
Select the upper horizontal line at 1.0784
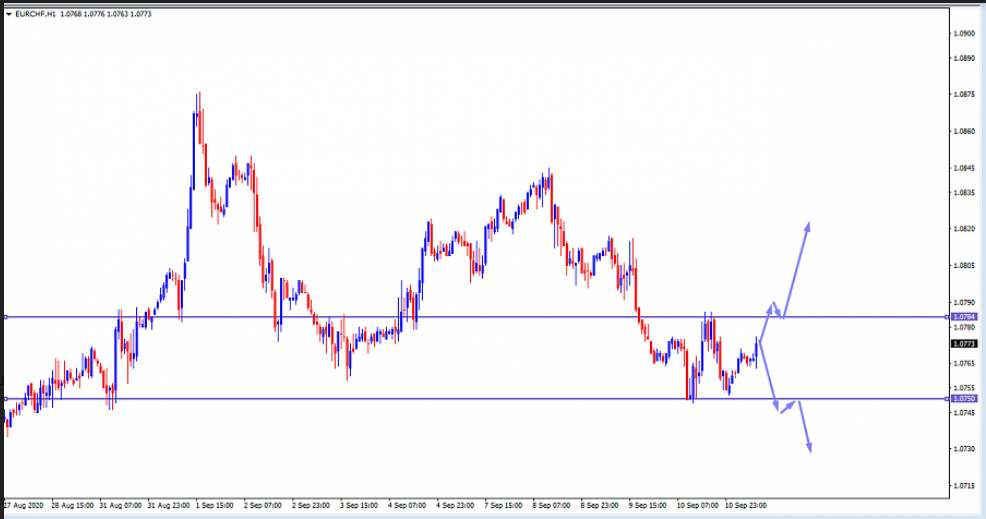(x=477, y=317)
